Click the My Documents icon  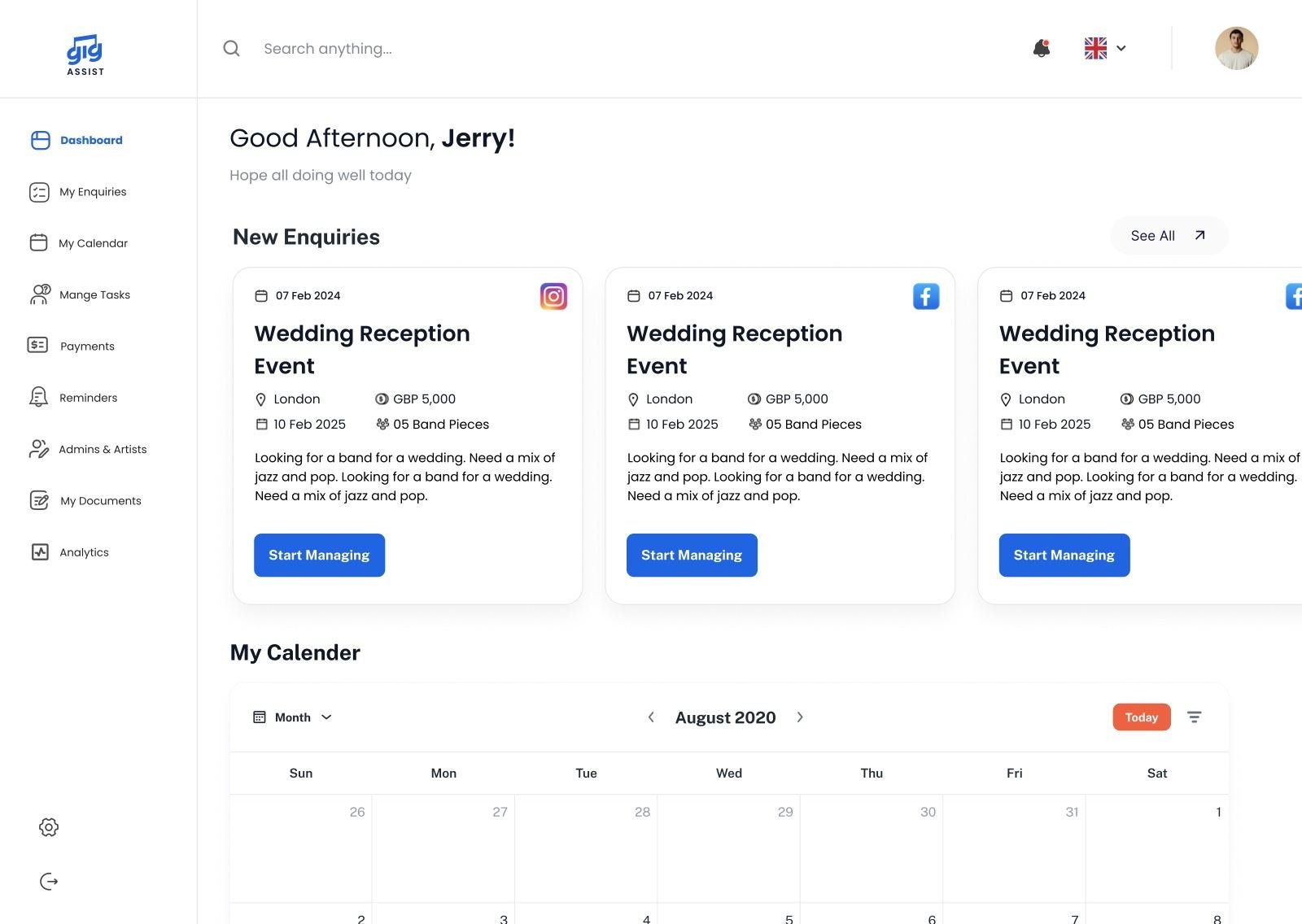(39, 500)
